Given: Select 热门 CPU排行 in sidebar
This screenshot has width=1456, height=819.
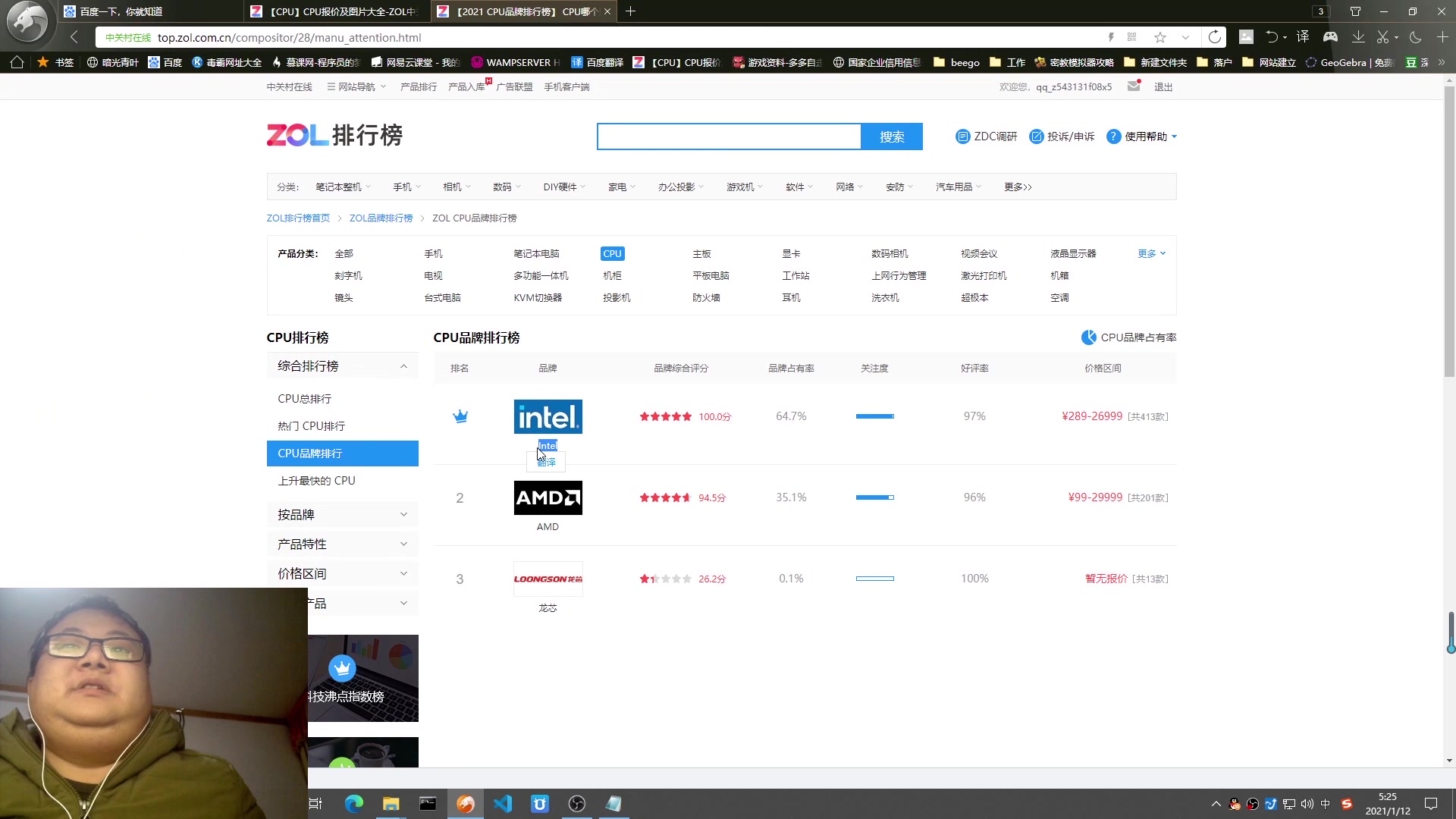Looking at the screenshot, I should click(x=311, y=426).
